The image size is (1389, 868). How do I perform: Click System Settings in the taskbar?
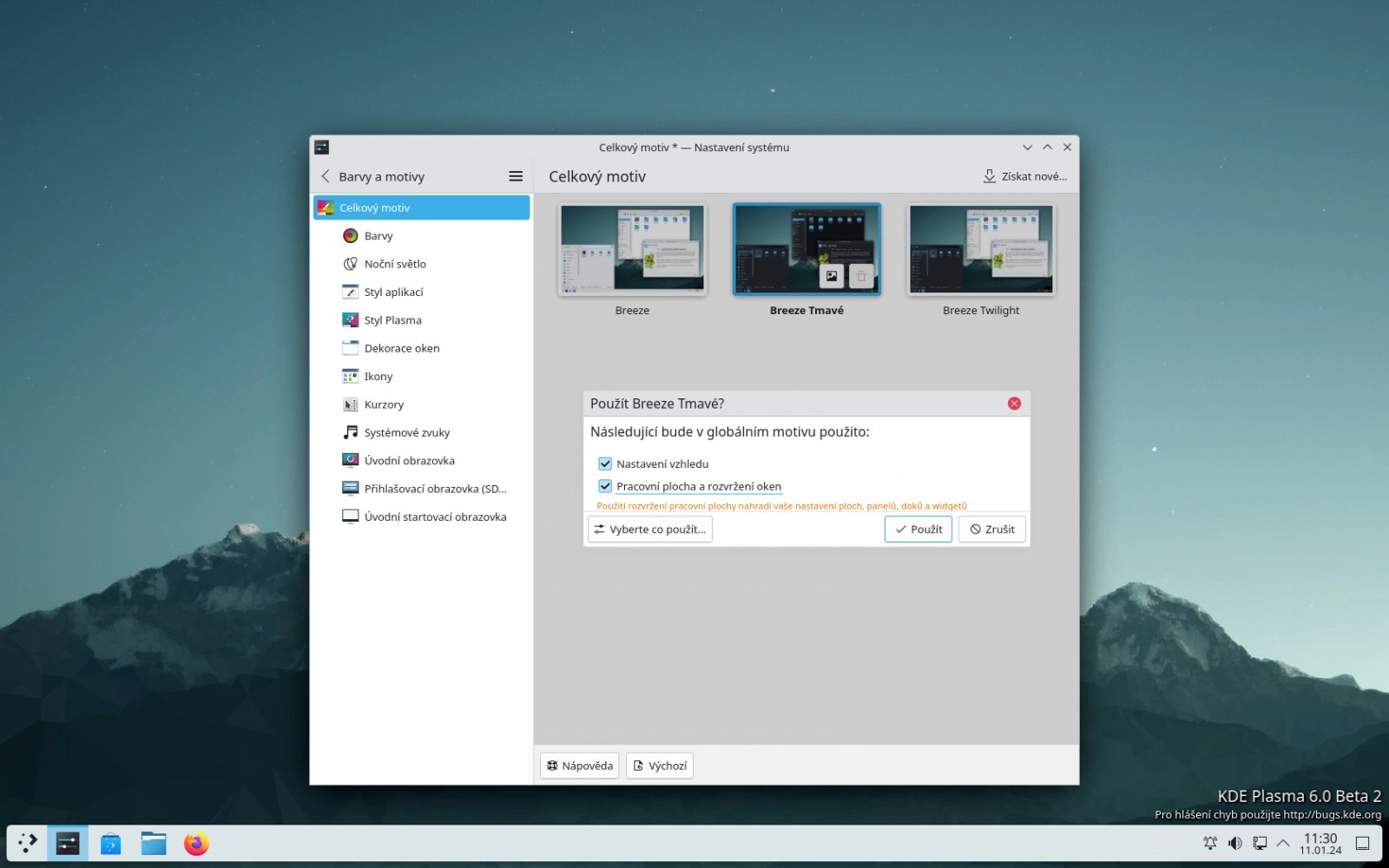point(68,843)
